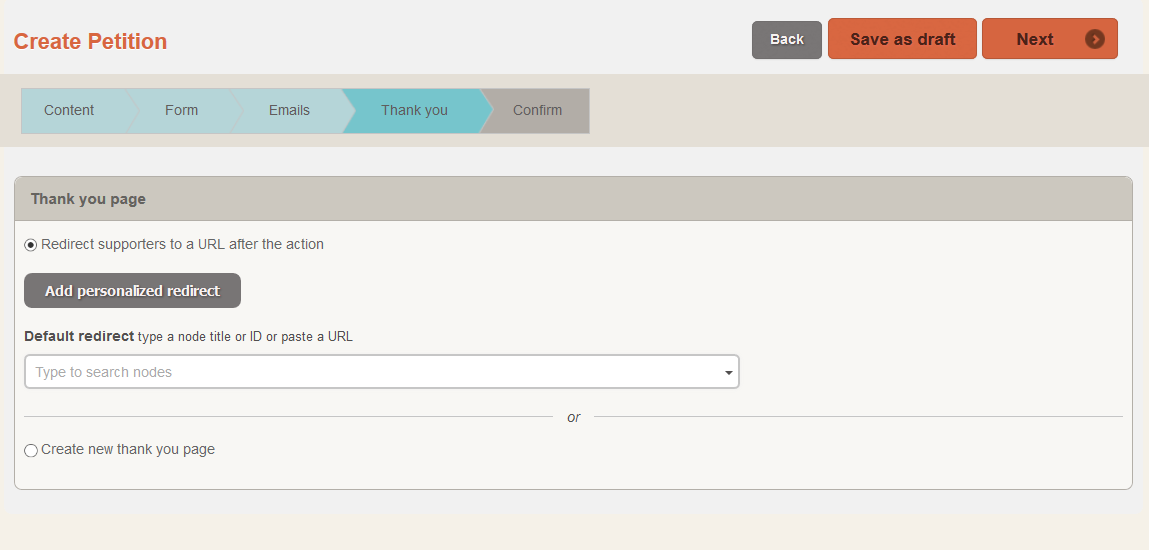Open the Default redirect dropdown arrow
Viewport: 1149px width, 550px height.
(728, 373)
